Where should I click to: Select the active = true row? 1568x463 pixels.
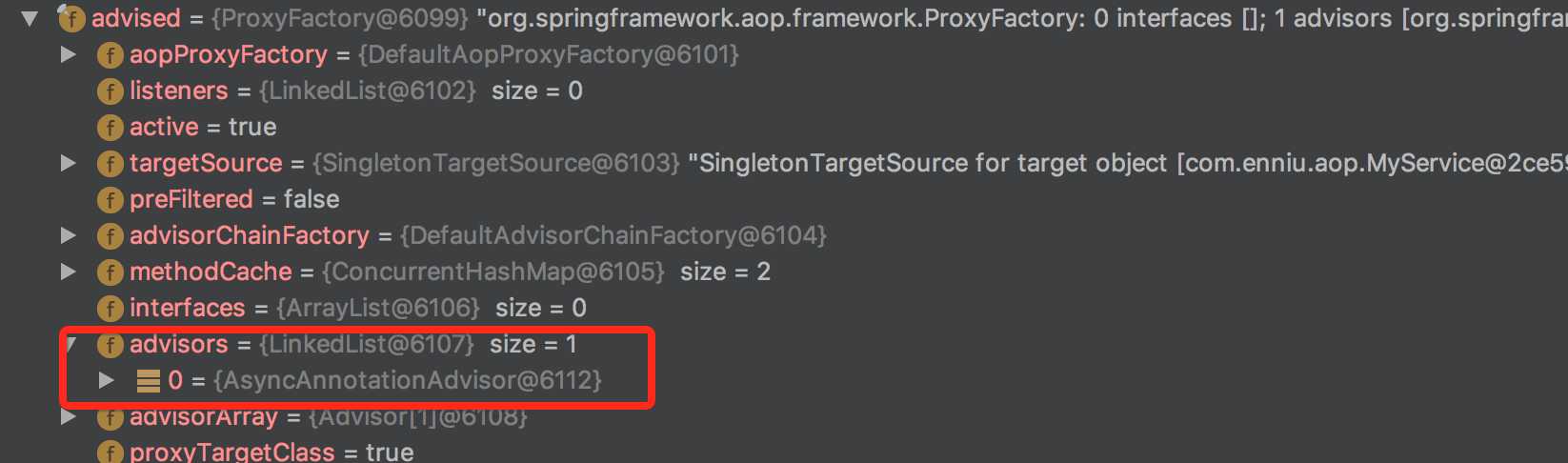pyautogui.click(x=187, y=127)
